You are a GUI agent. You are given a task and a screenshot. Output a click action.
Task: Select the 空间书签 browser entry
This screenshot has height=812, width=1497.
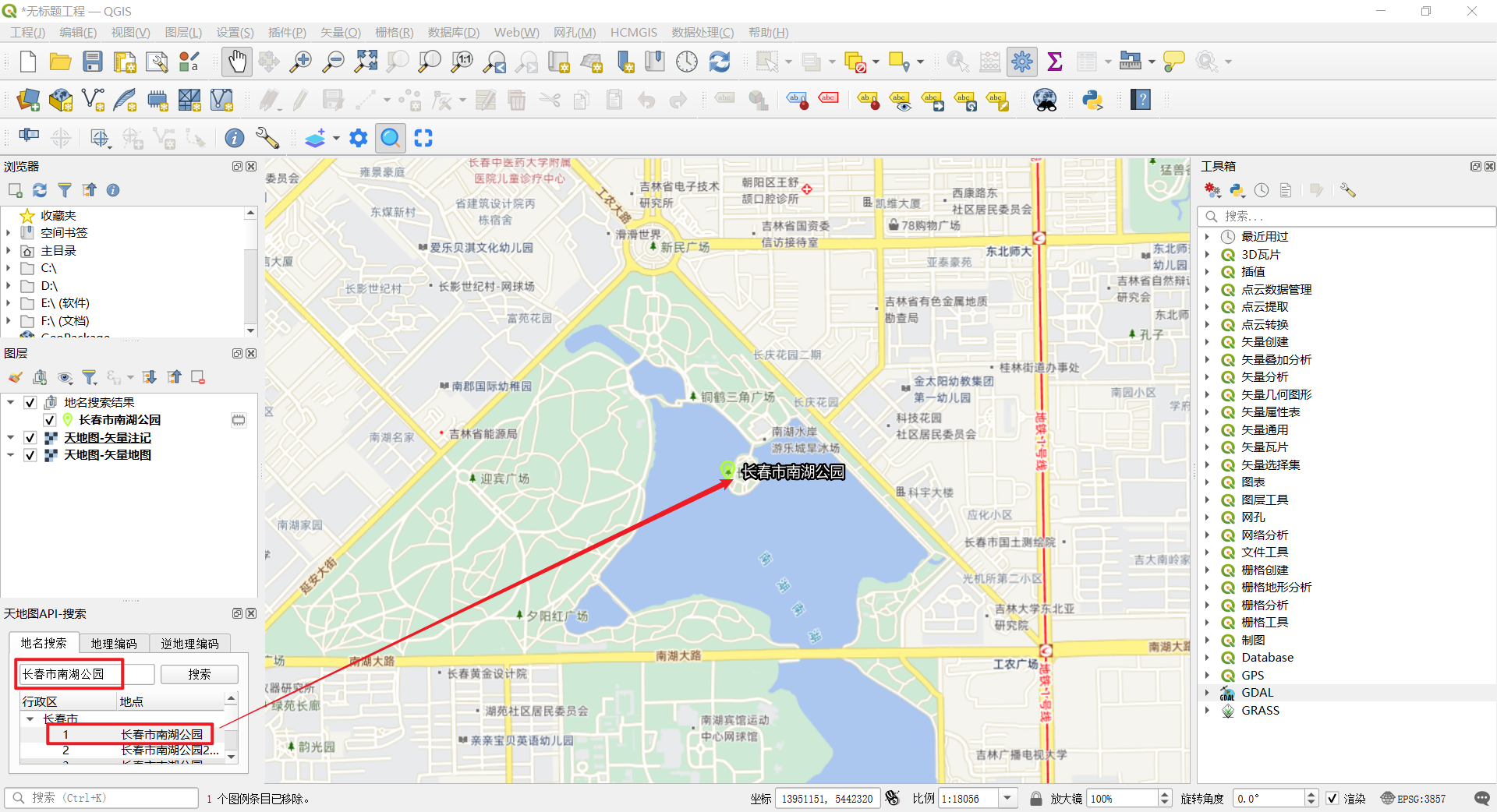(x=64, y=233)
